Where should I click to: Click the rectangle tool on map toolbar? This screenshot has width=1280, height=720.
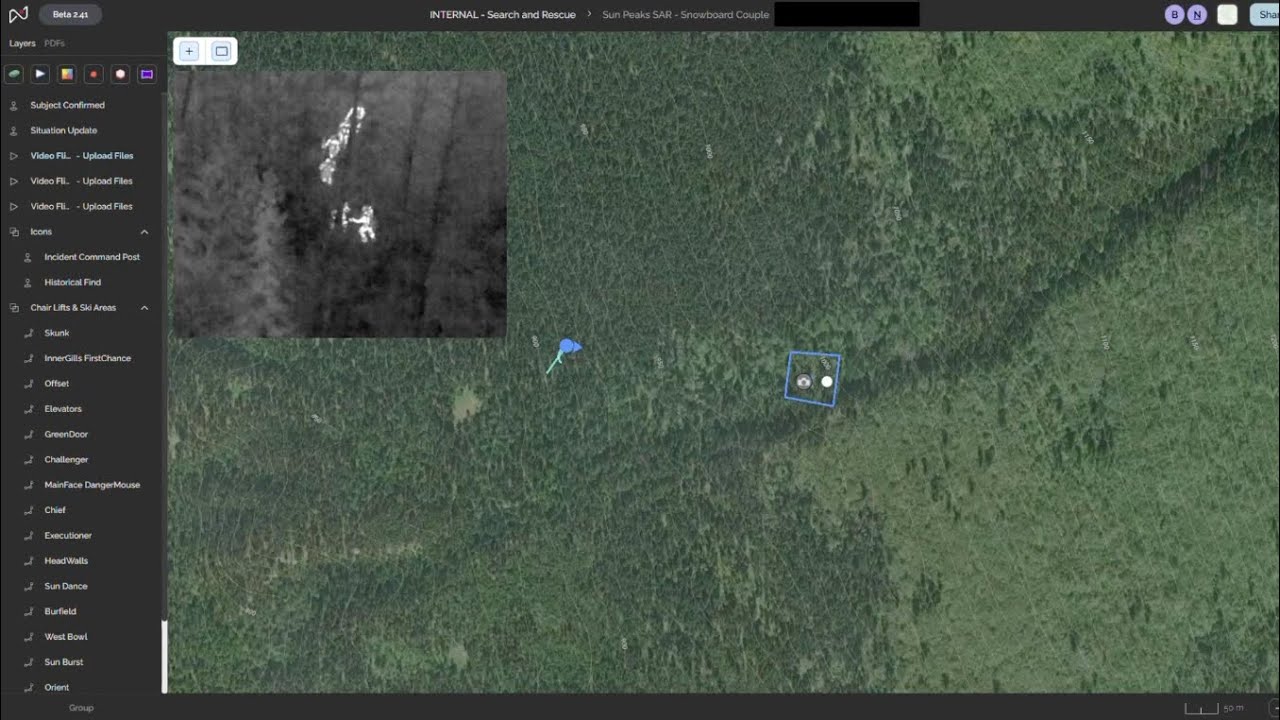pos(222,51)
